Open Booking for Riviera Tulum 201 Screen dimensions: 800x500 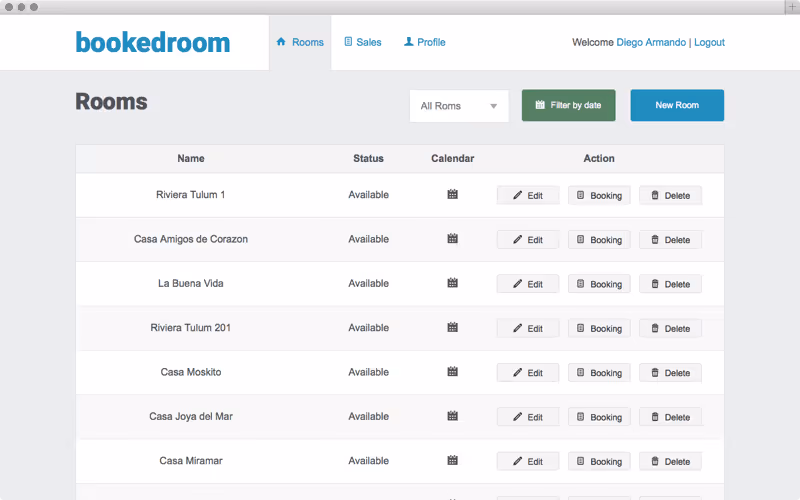pos(599,329)
